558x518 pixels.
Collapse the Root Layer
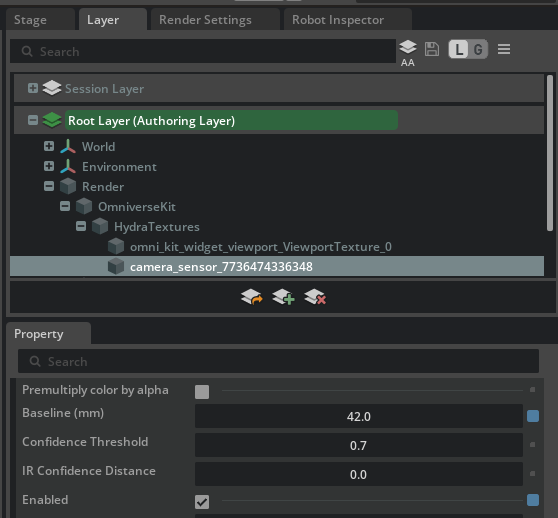(x=33, y=120)
